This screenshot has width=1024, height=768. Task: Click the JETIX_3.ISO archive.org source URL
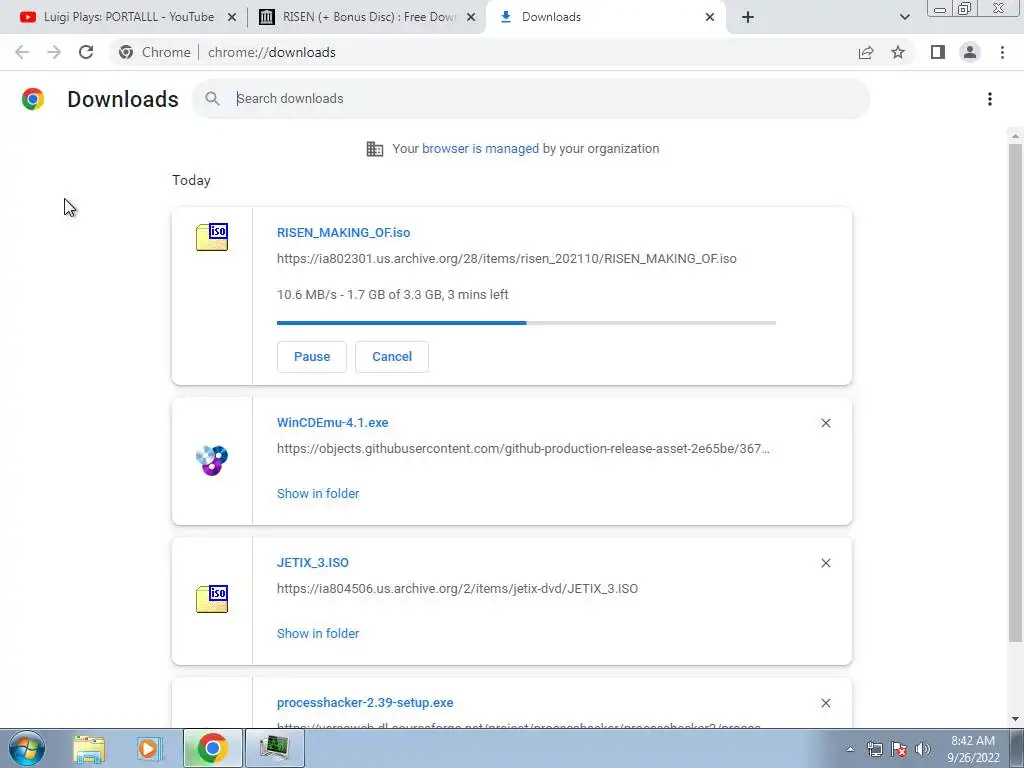pos(457,588)
